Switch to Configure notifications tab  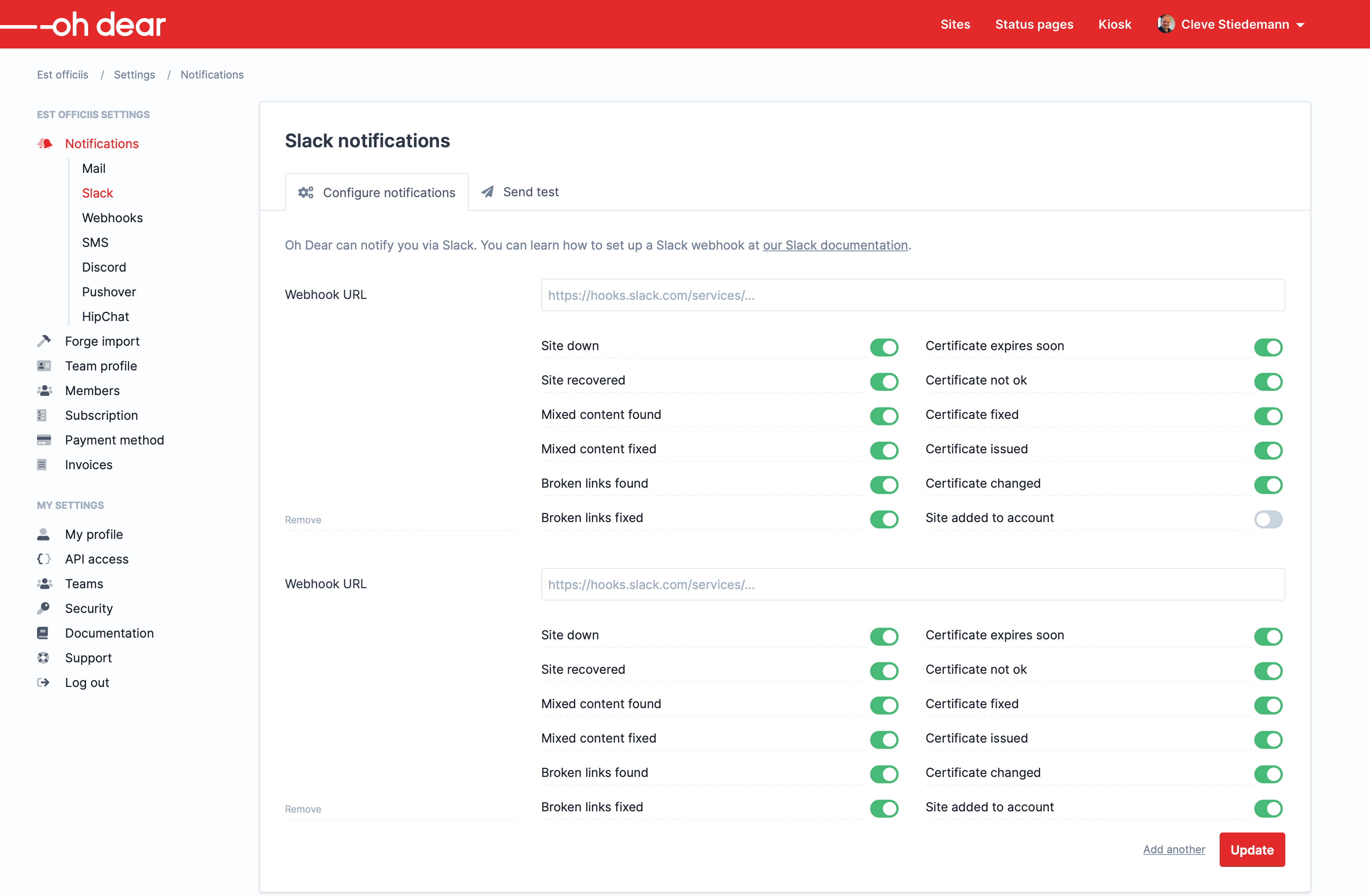376,192
